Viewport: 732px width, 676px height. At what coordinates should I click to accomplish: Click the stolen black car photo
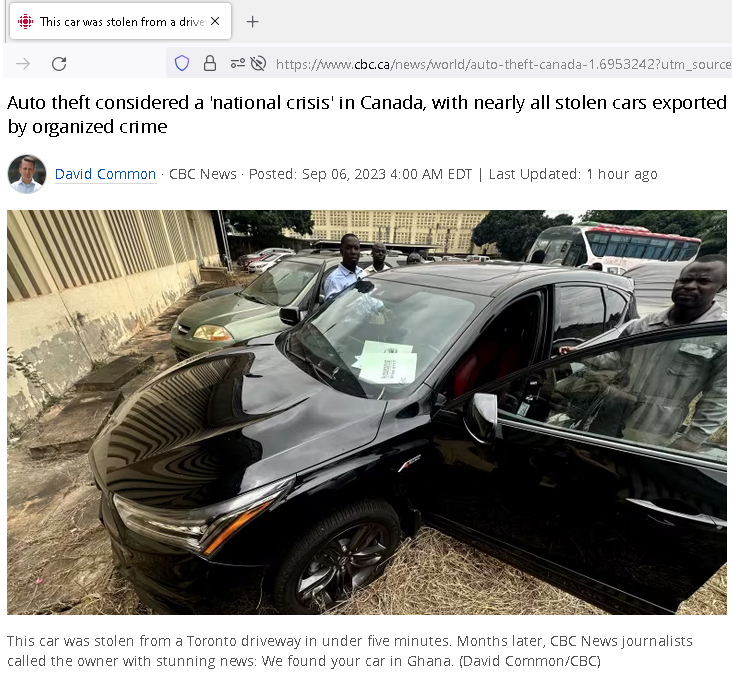[367, 412]
